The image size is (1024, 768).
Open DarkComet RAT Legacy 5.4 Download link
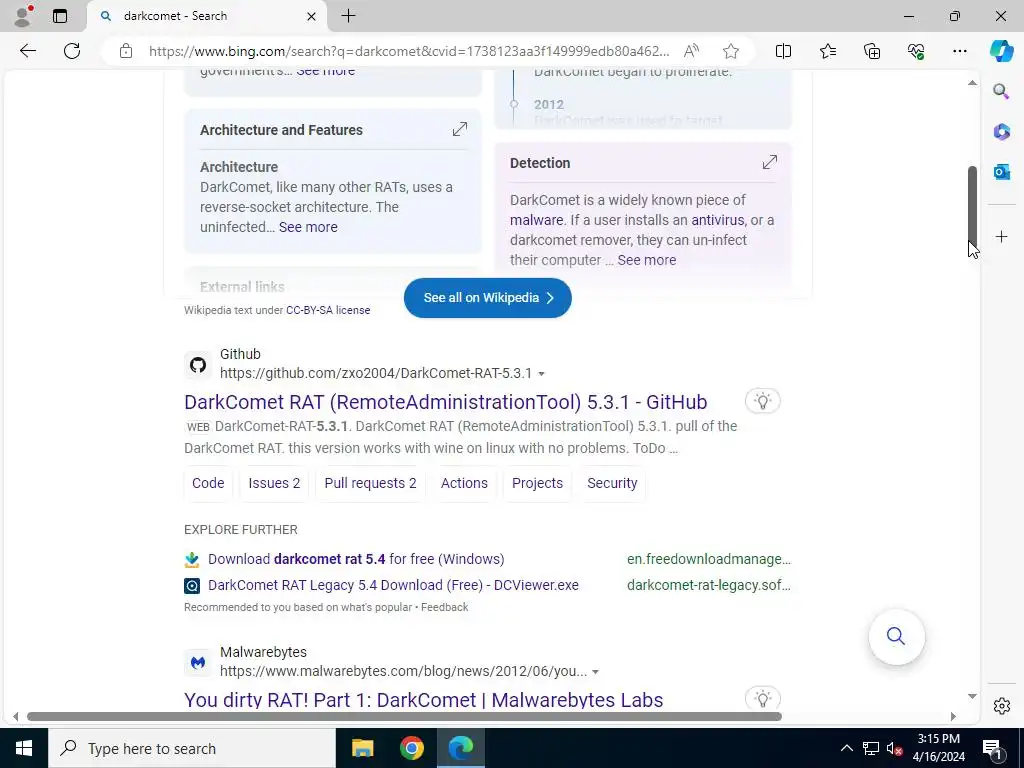(393, 585)
